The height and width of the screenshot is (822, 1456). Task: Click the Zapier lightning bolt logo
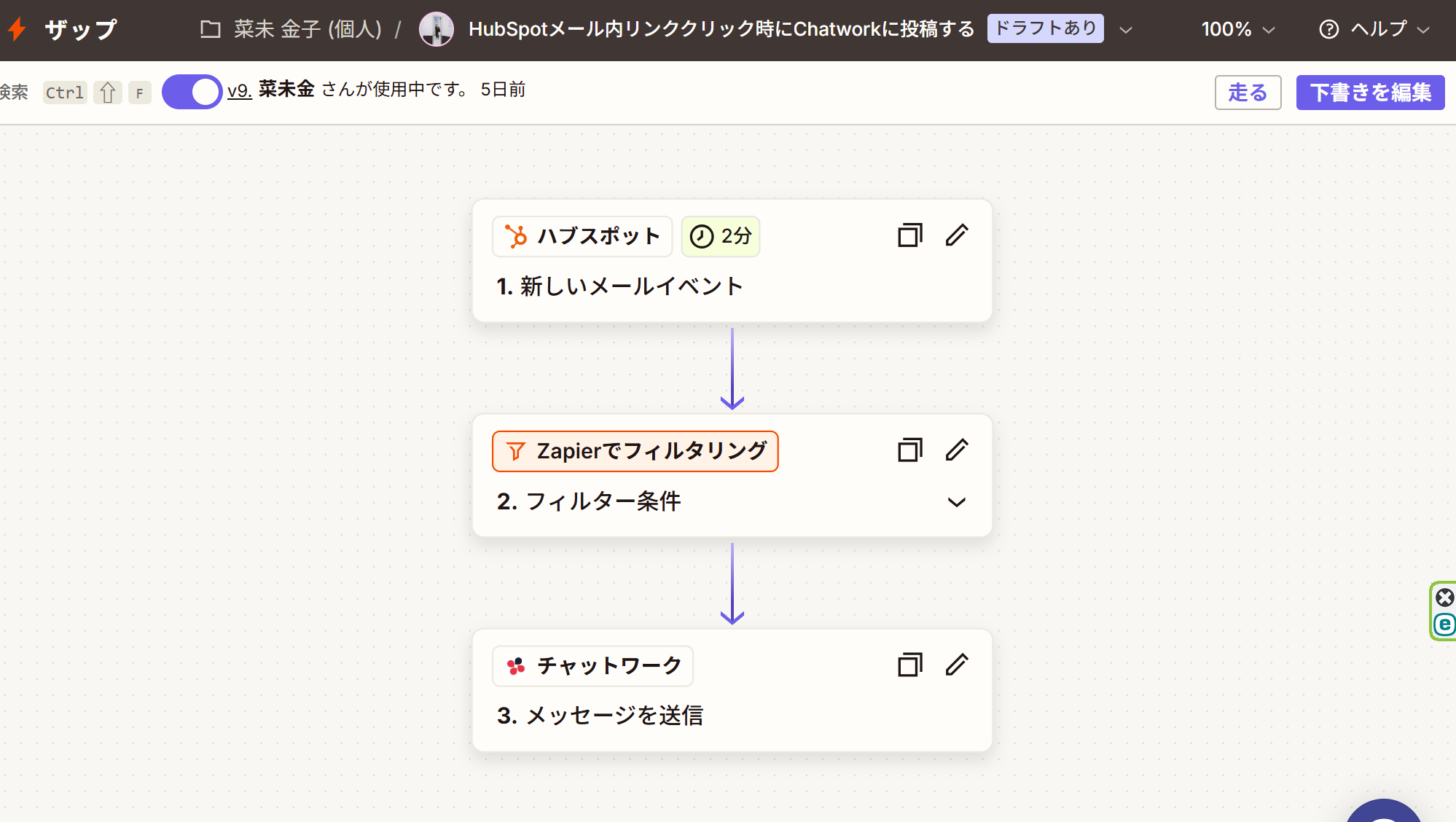(17, 29)
